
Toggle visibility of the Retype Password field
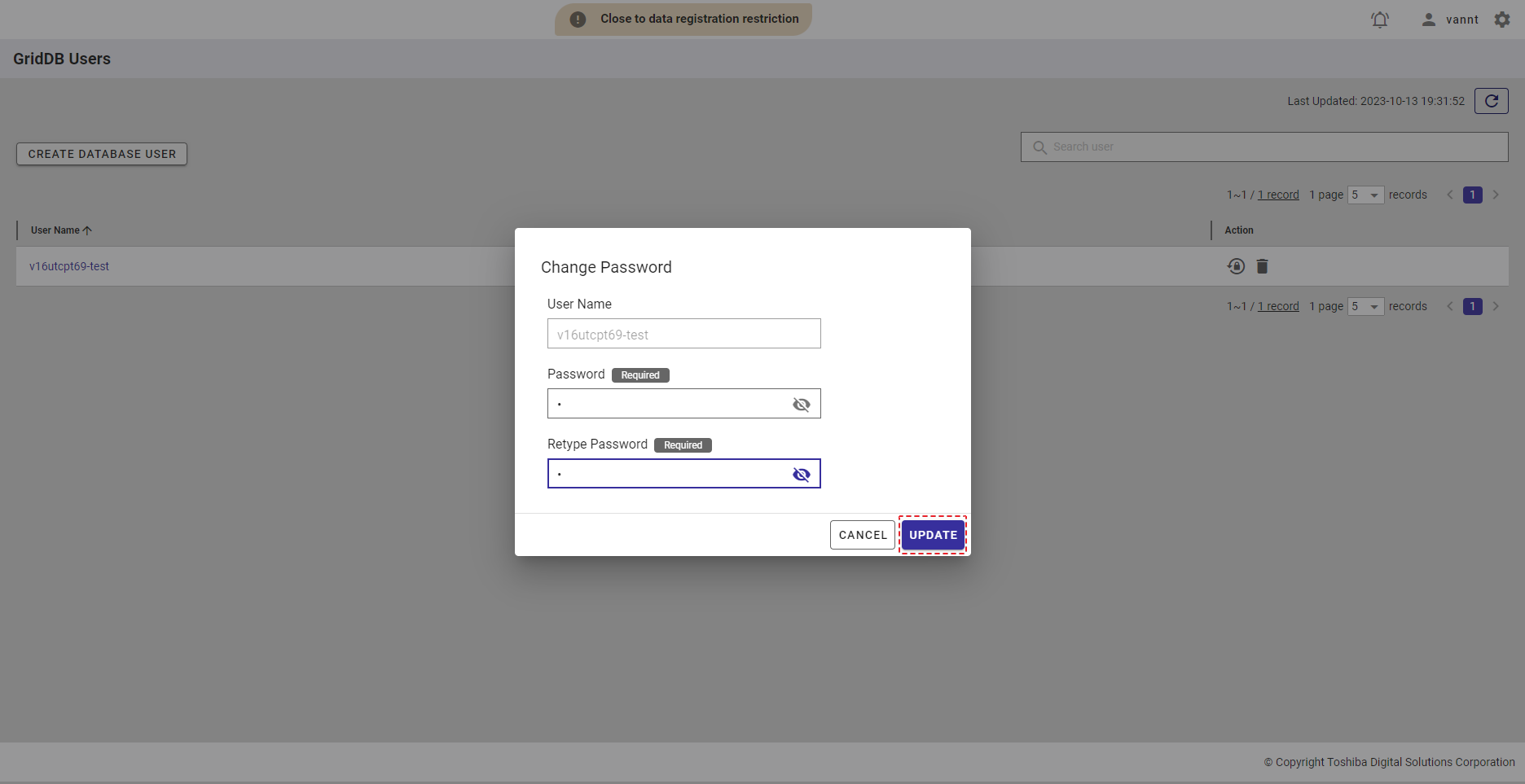[801, 475]
